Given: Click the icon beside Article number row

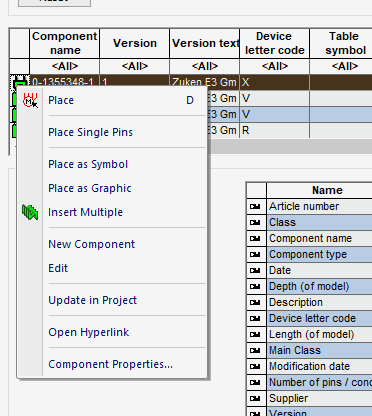Looking at the screenshot, I should click(x=255, y=207).
